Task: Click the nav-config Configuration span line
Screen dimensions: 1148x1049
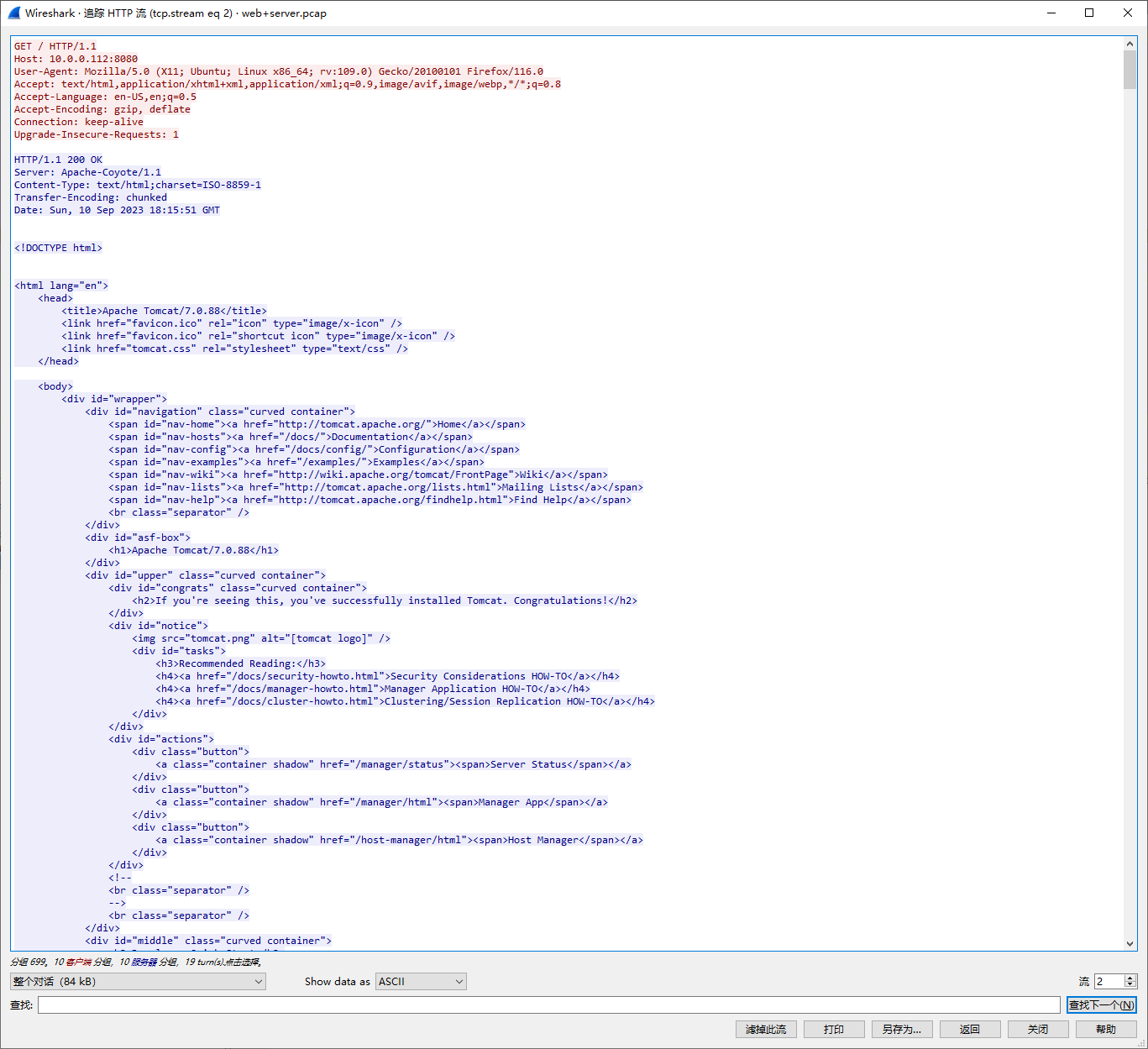Action: 314,449
